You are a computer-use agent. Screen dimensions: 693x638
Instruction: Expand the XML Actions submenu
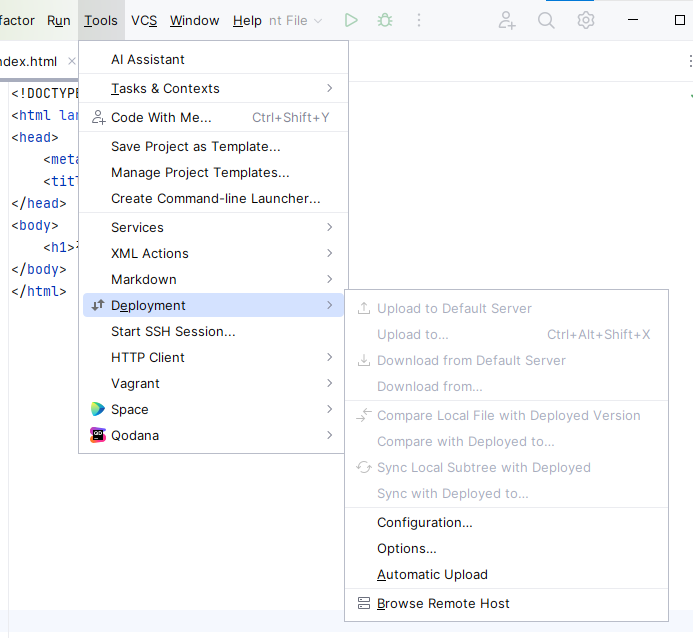(x=213, y=253)
